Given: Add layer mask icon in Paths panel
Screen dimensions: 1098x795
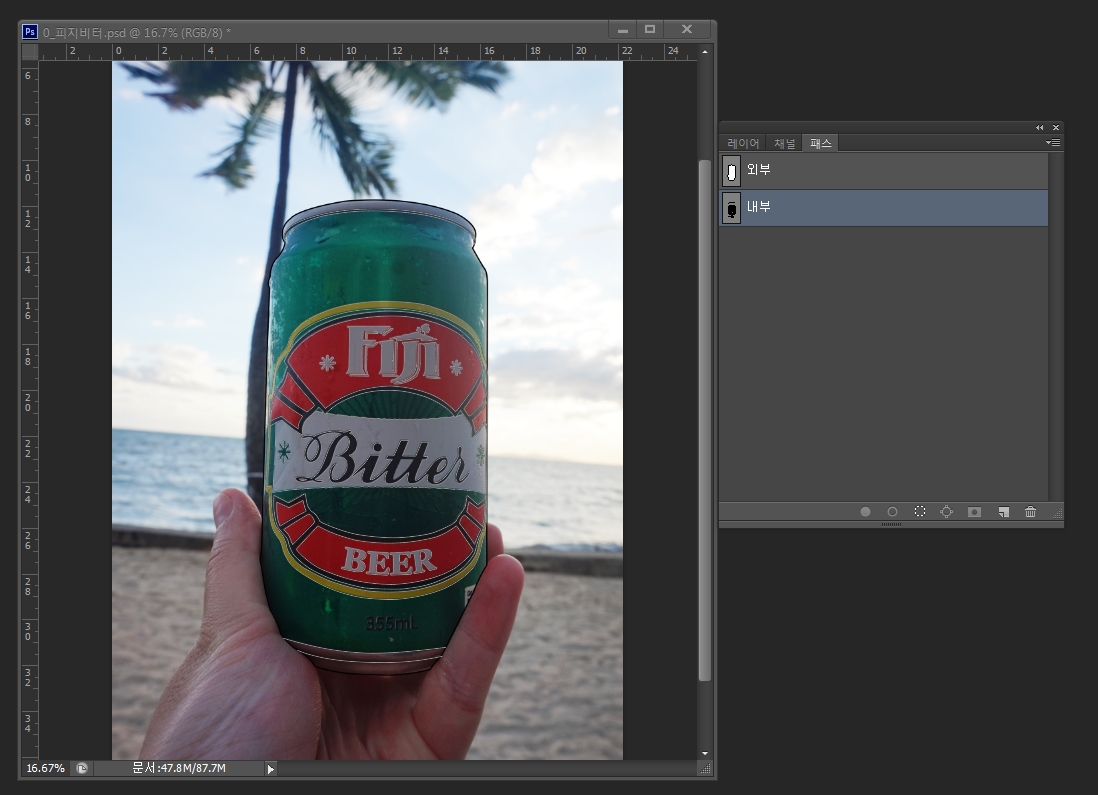Looking at the screenshot, I should [x=974, y=512].
